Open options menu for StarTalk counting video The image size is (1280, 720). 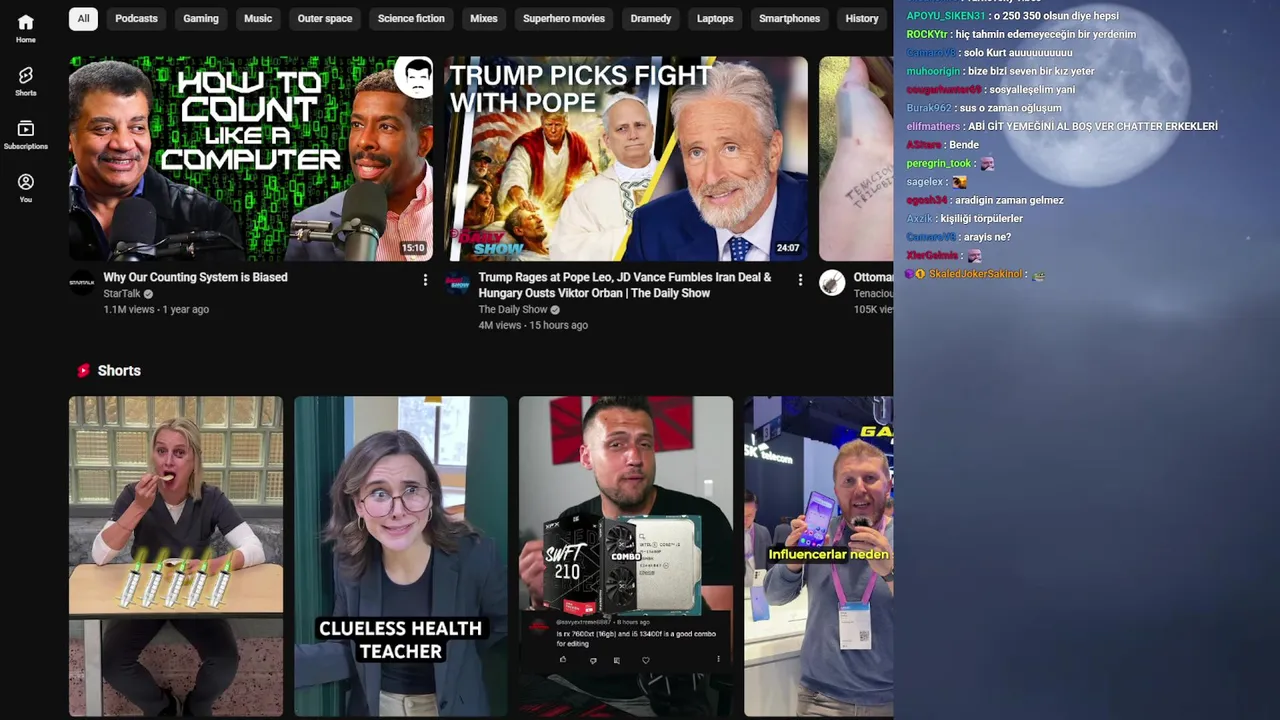425,280
